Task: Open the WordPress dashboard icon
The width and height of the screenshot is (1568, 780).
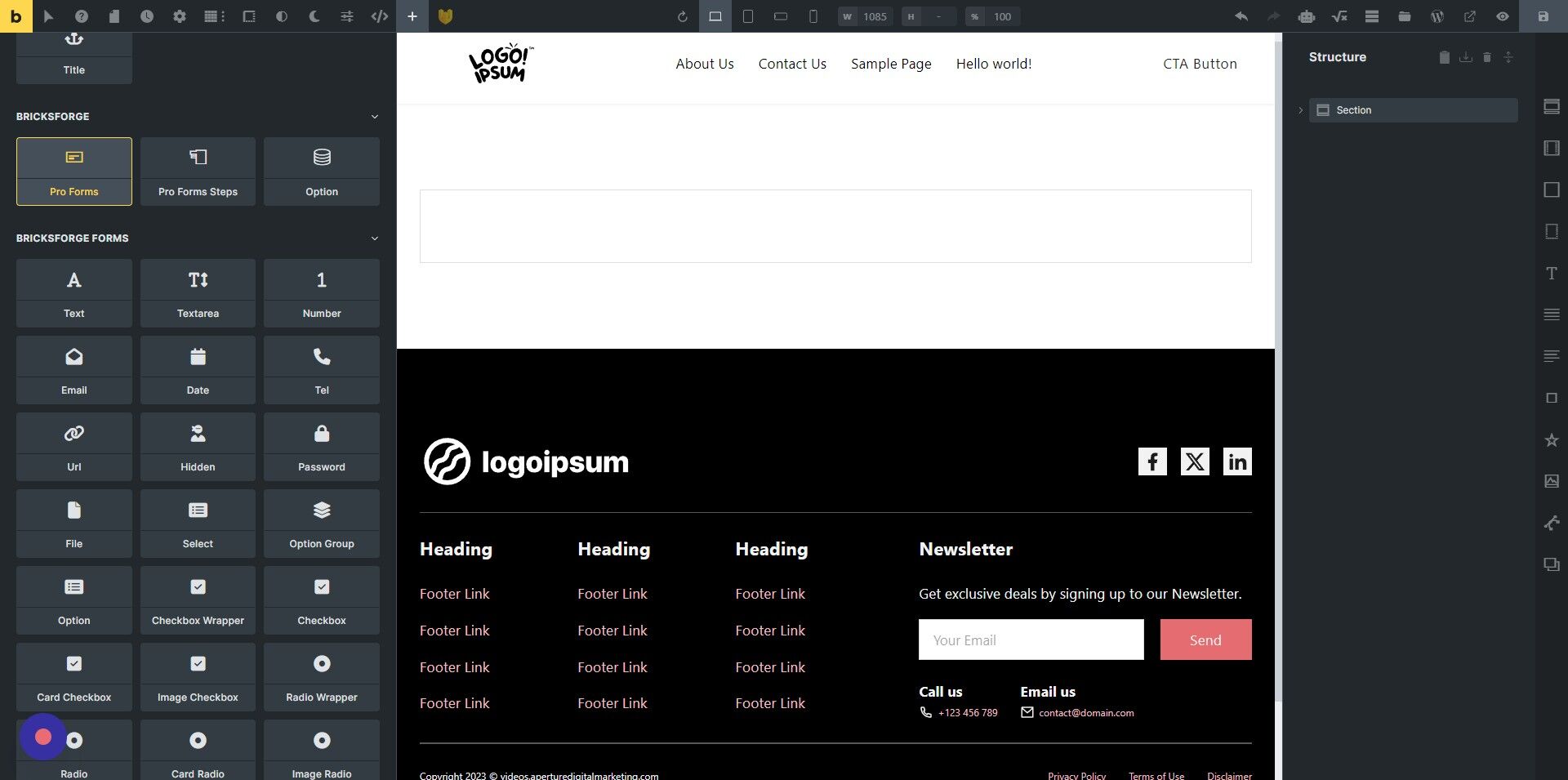Action: pos(1437,16)
